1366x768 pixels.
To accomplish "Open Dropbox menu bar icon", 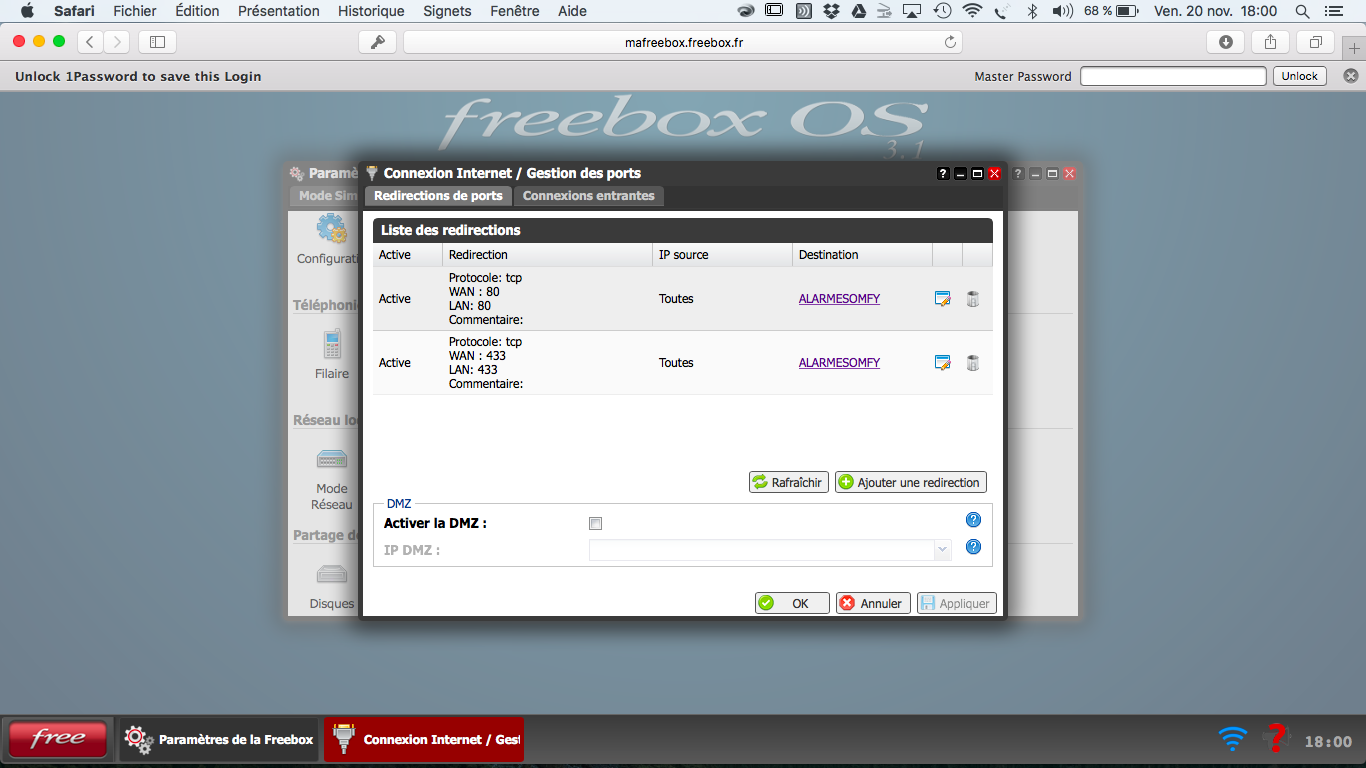I will [831, 11].
